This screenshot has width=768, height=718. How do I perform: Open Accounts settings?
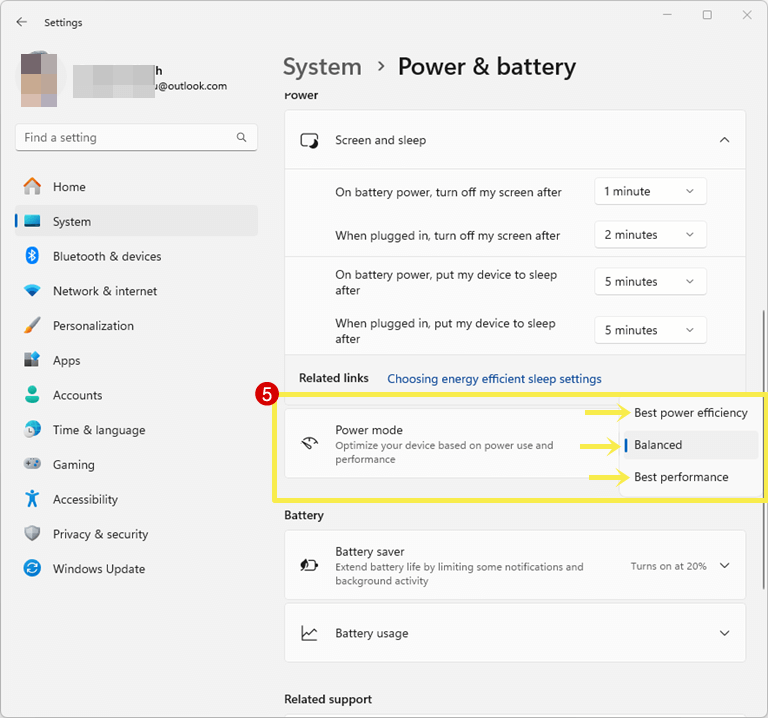click(x=136, y=395)
